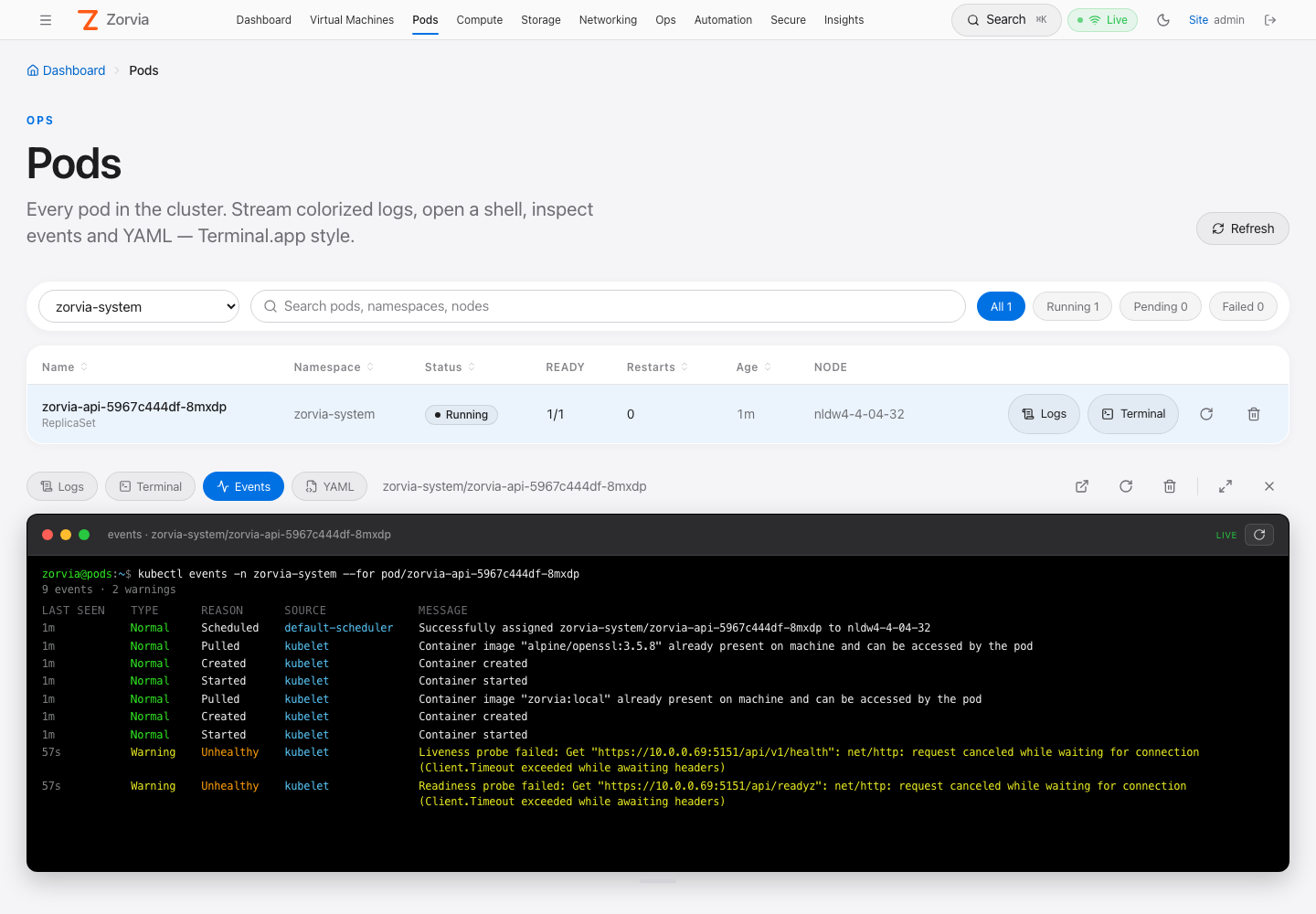
Task: Filter pods by Pending 0
Action: (x=1161, y=306)
